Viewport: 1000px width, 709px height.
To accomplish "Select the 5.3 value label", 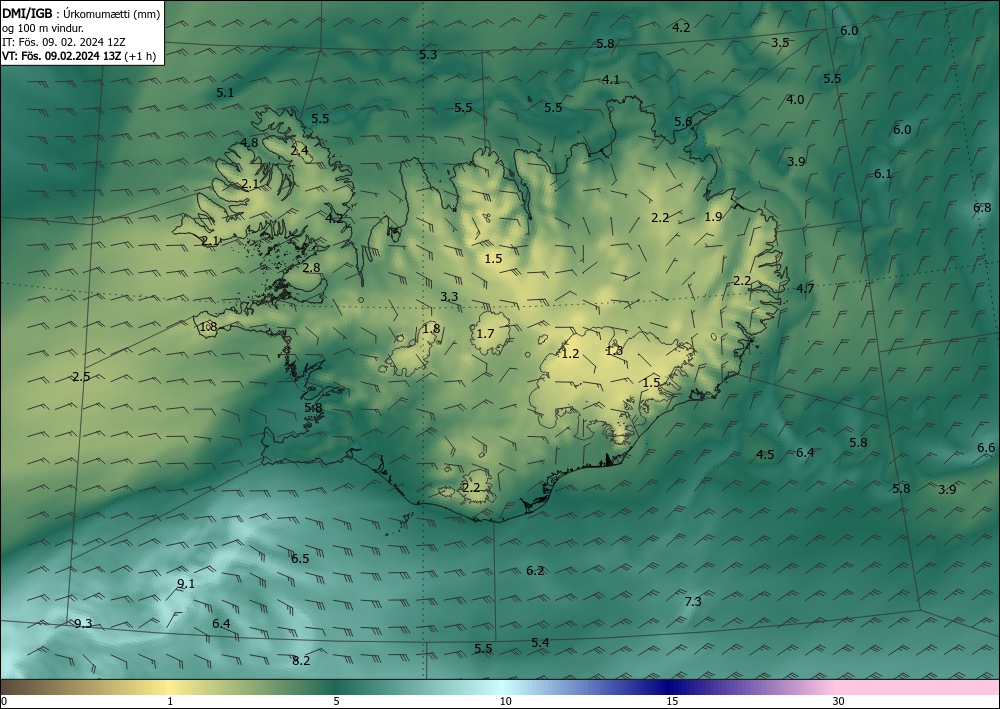I will (429, 55).
